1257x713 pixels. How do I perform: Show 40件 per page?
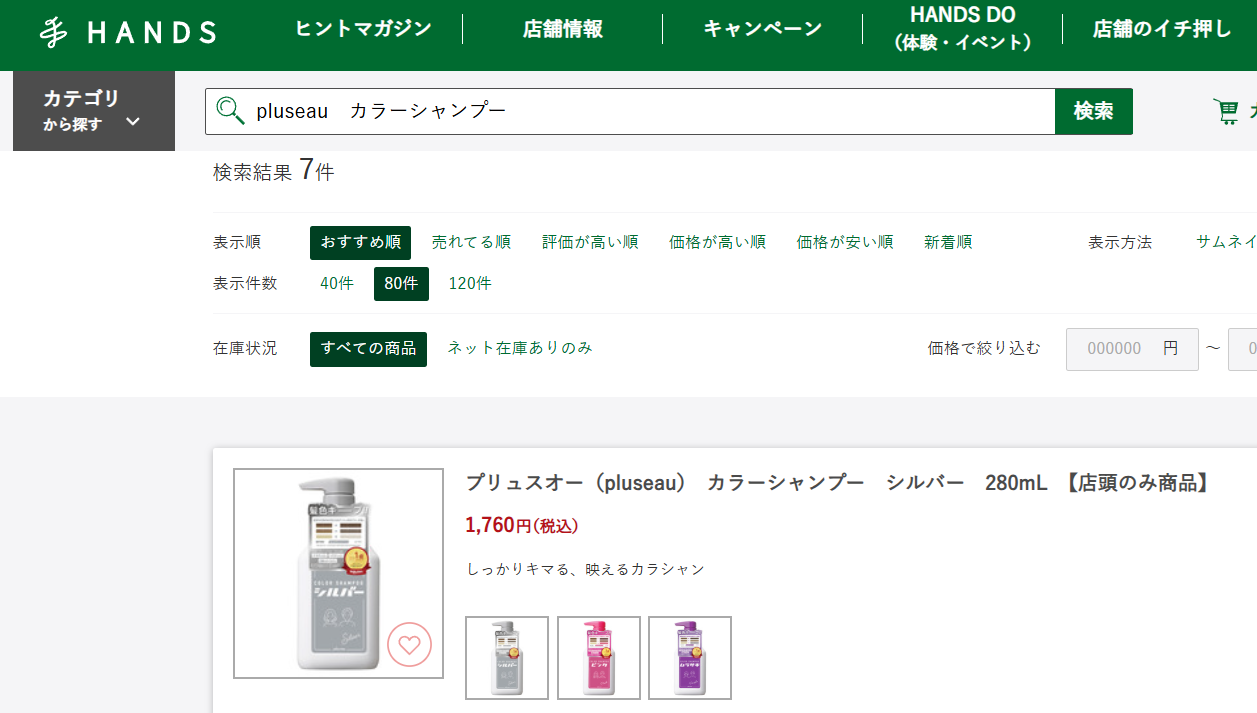tap(337, 283)
